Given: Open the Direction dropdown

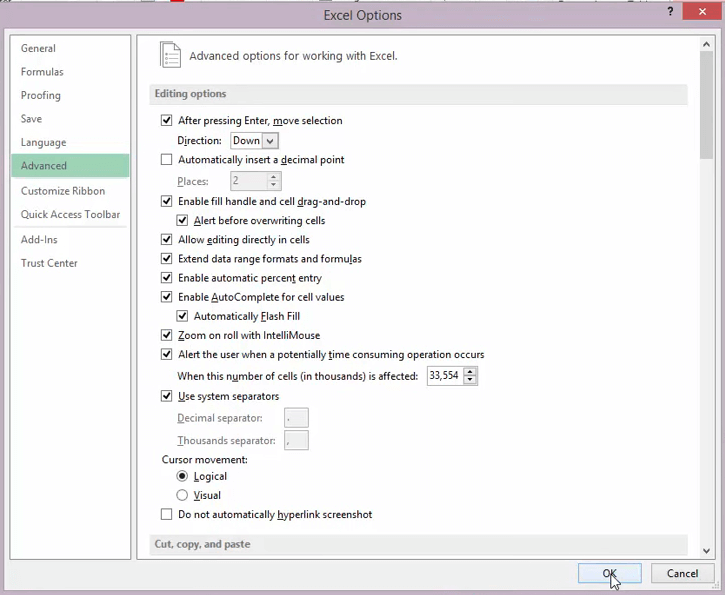Looking at the screenshot, I should point(270,141).
